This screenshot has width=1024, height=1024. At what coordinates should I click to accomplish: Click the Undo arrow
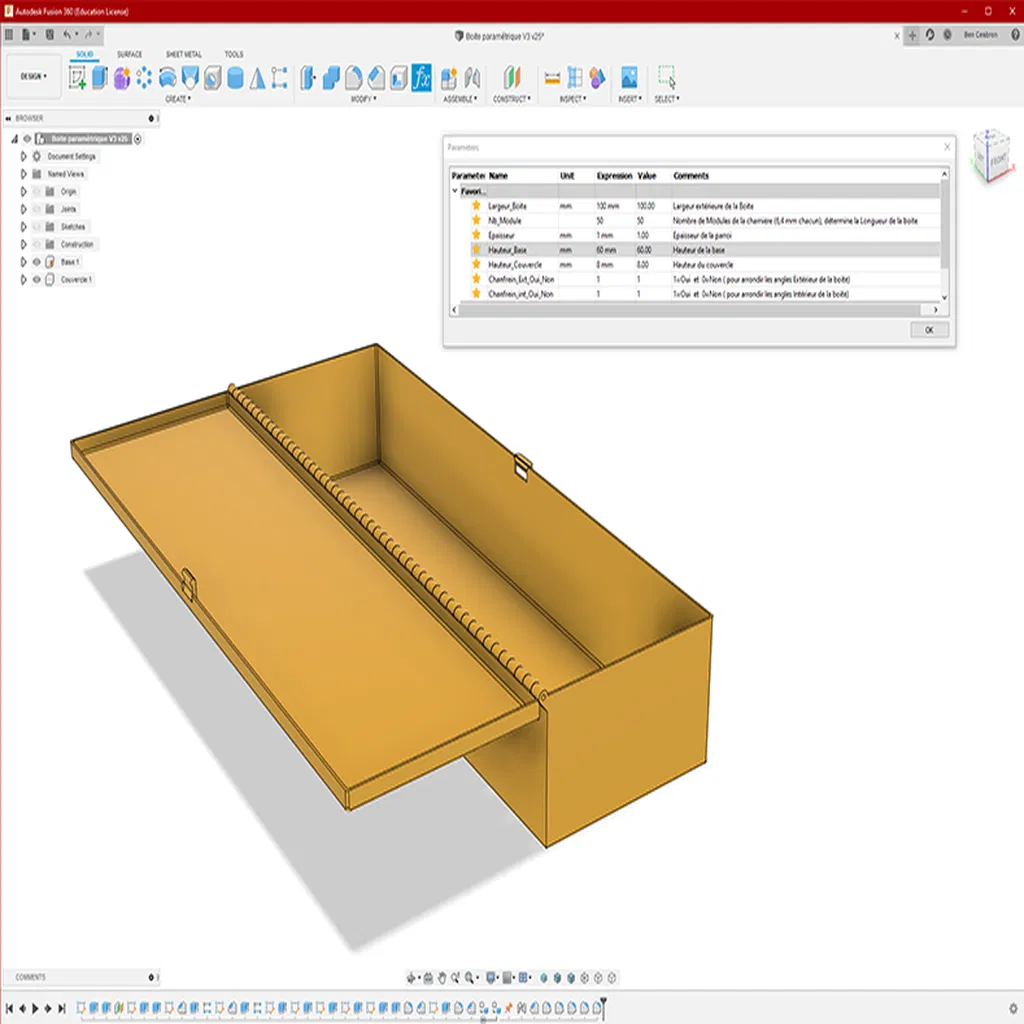(x=67, y=35)
